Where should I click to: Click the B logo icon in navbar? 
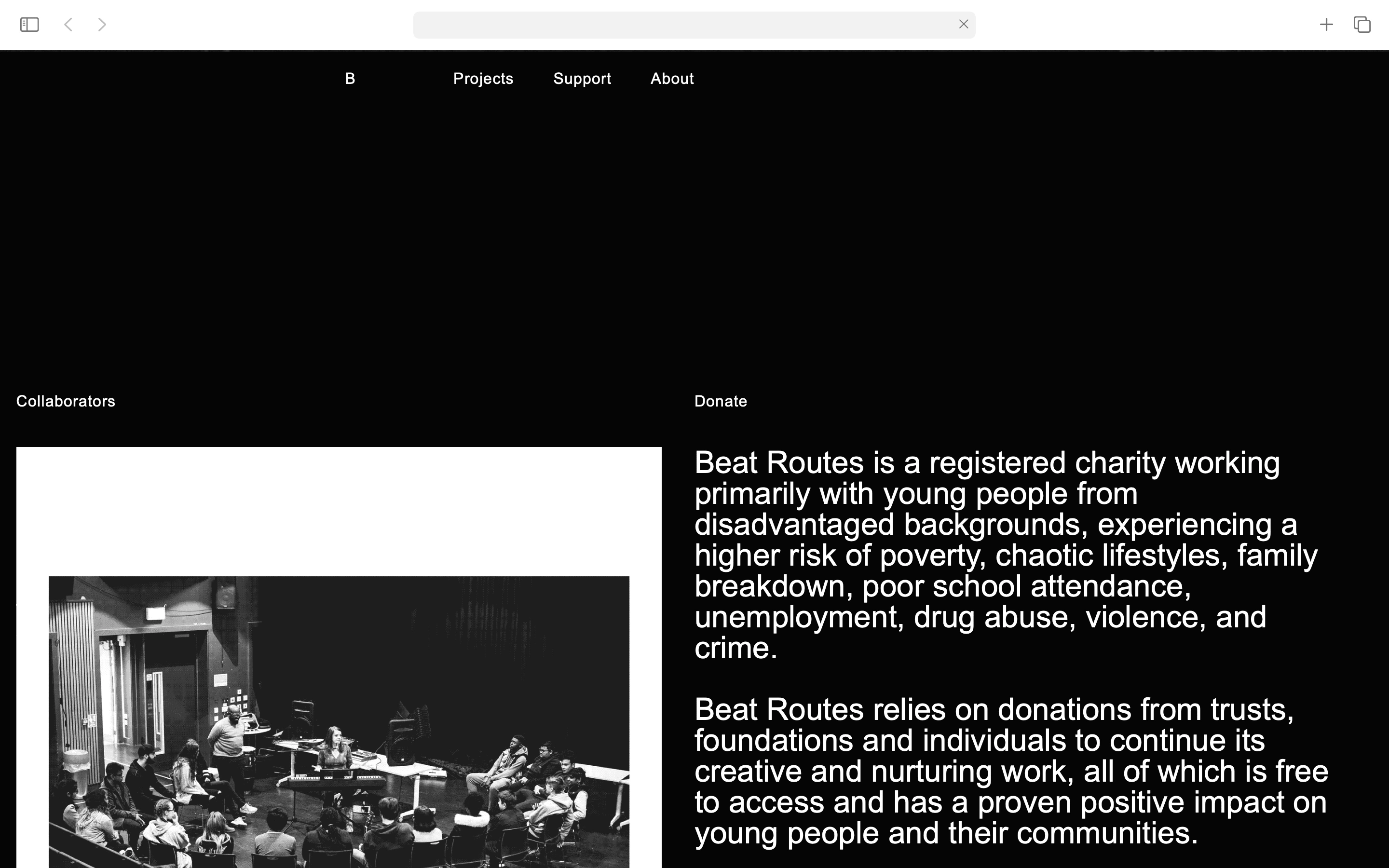pyautogui.click(x=350, y=78)
